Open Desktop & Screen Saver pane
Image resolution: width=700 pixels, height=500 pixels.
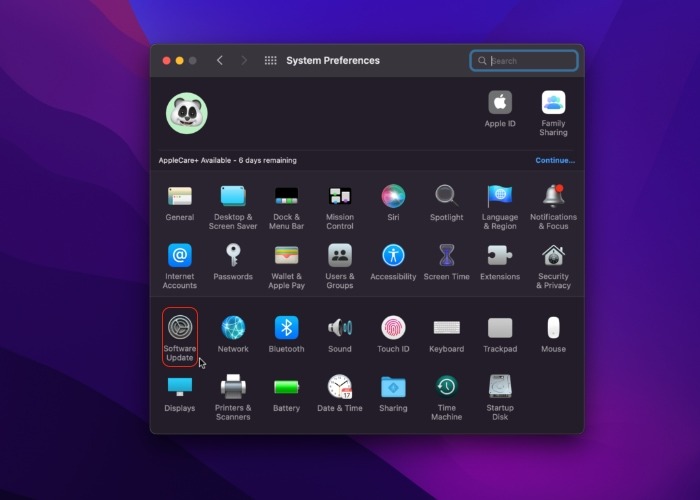[x=233, y=207]
